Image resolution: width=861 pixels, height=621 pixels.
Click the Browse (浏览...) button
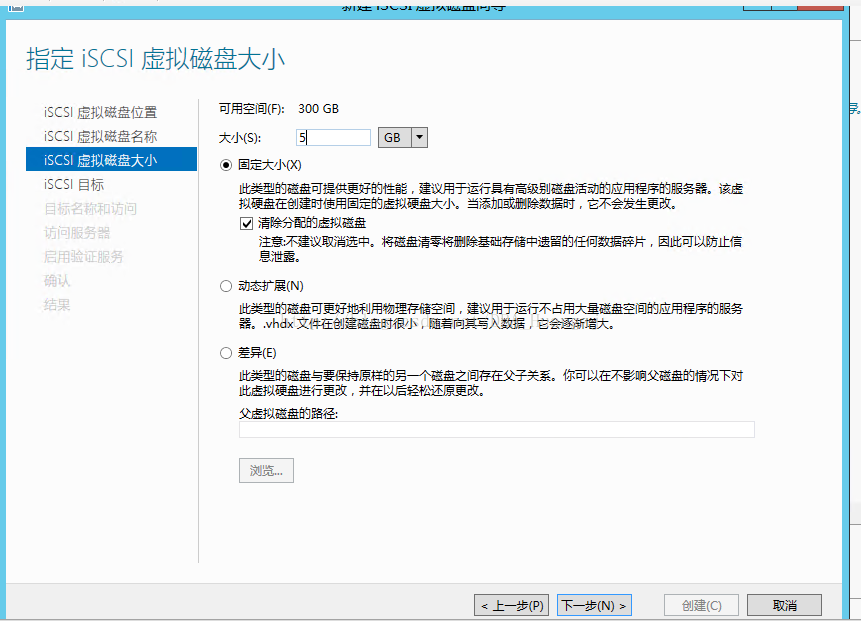point(266,471)
